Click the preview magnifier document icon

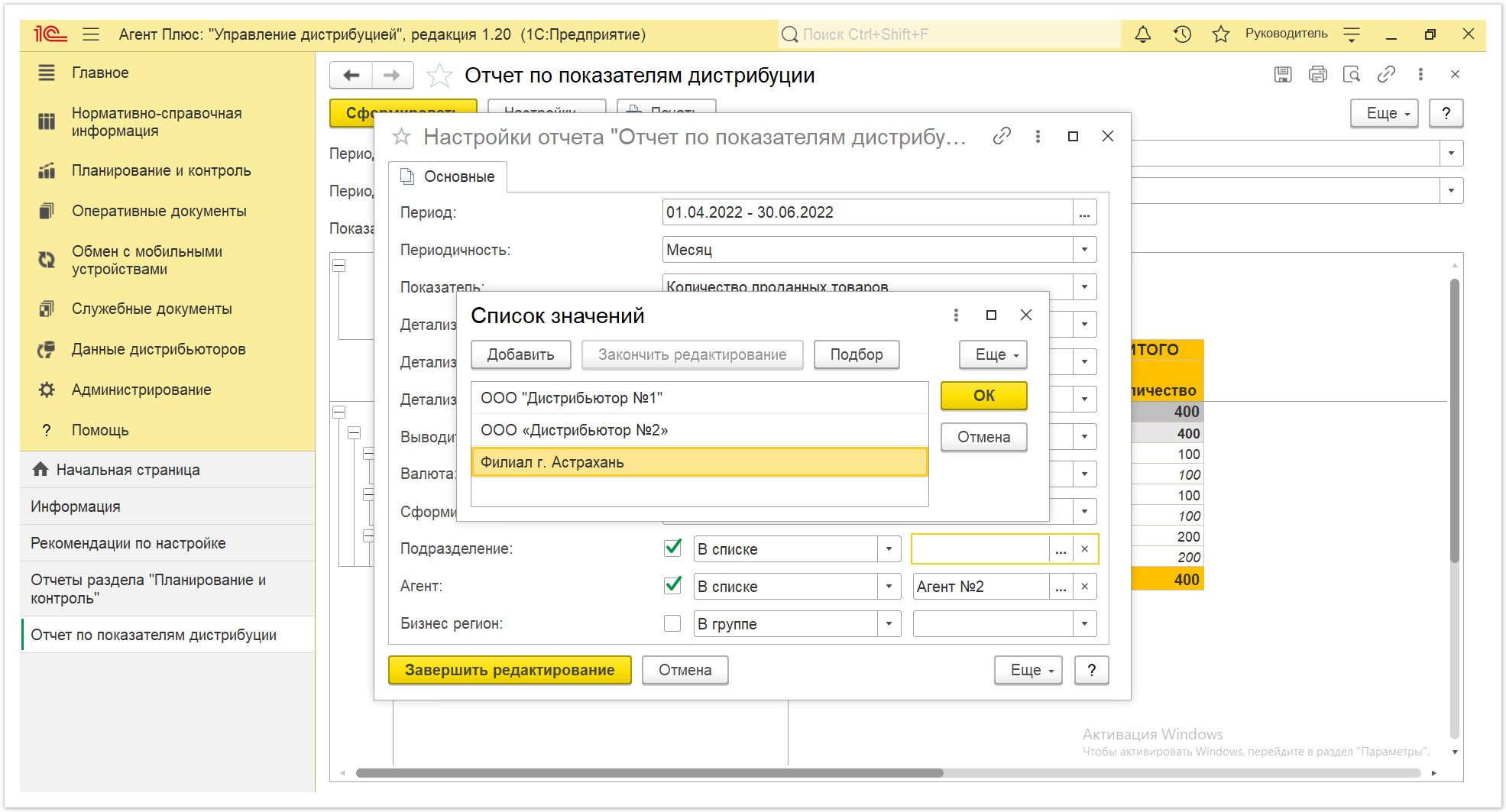[1352, 74]
